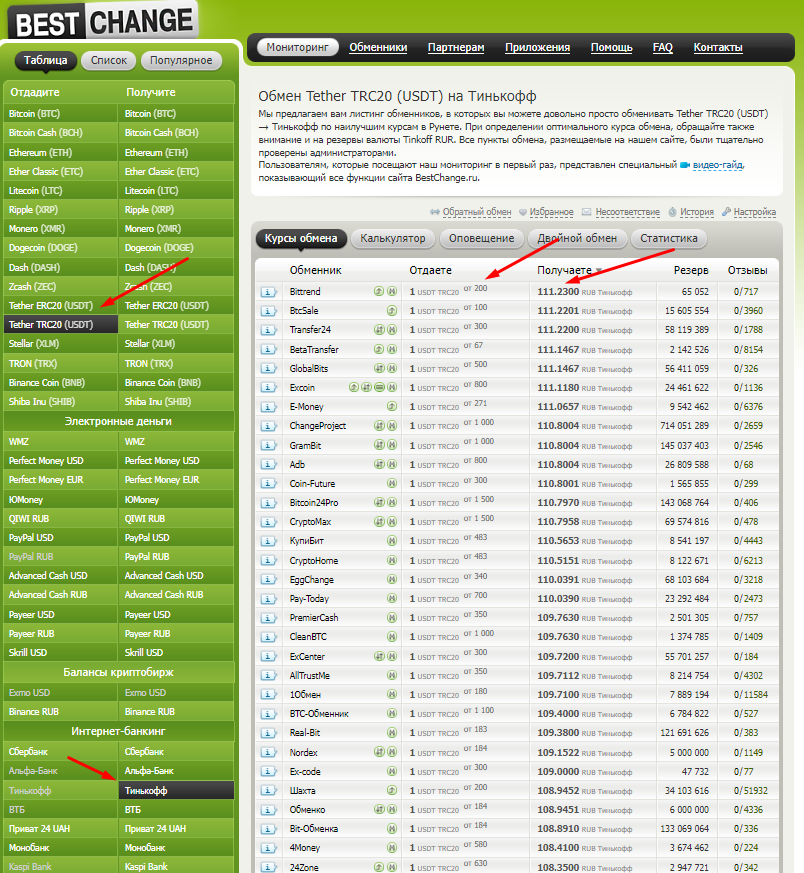The width and height of the screenshot is (804, 873).
Task: Click the settings wrench icon
Action: (x=726, y=212)
